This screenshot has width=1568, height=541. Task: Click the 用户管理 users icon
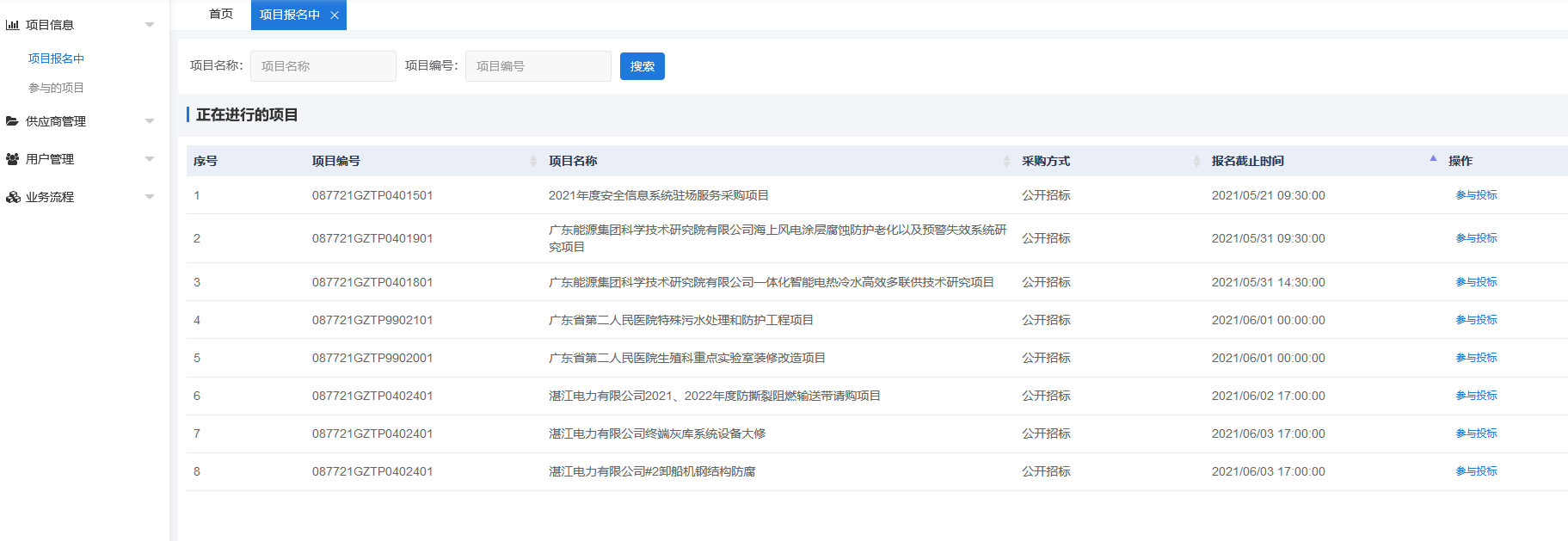click(12, 159)
